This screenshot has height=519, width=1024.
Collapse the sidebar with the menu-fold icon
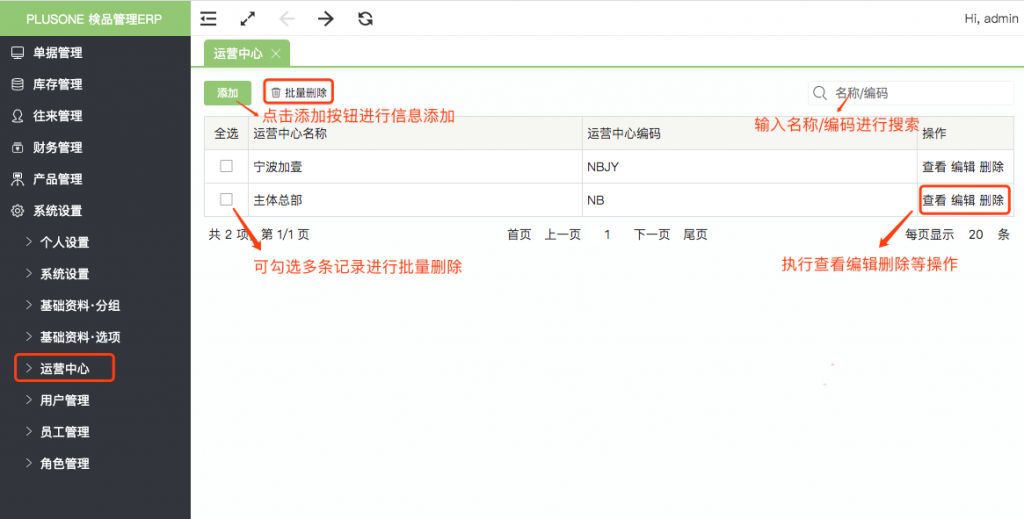click(208, 18)
